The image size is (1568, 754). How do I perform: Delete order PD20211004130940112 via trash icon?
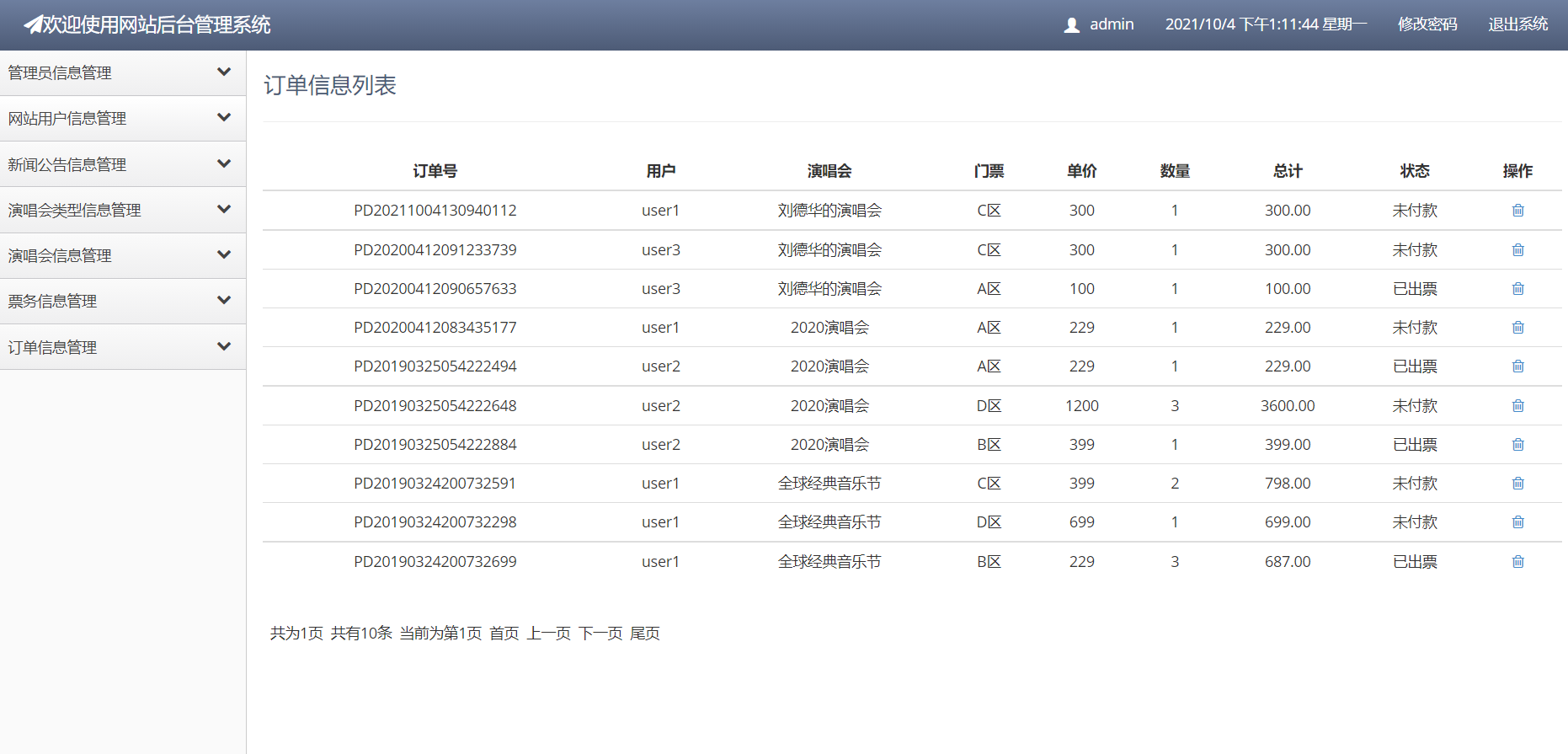coord(1517,211)
